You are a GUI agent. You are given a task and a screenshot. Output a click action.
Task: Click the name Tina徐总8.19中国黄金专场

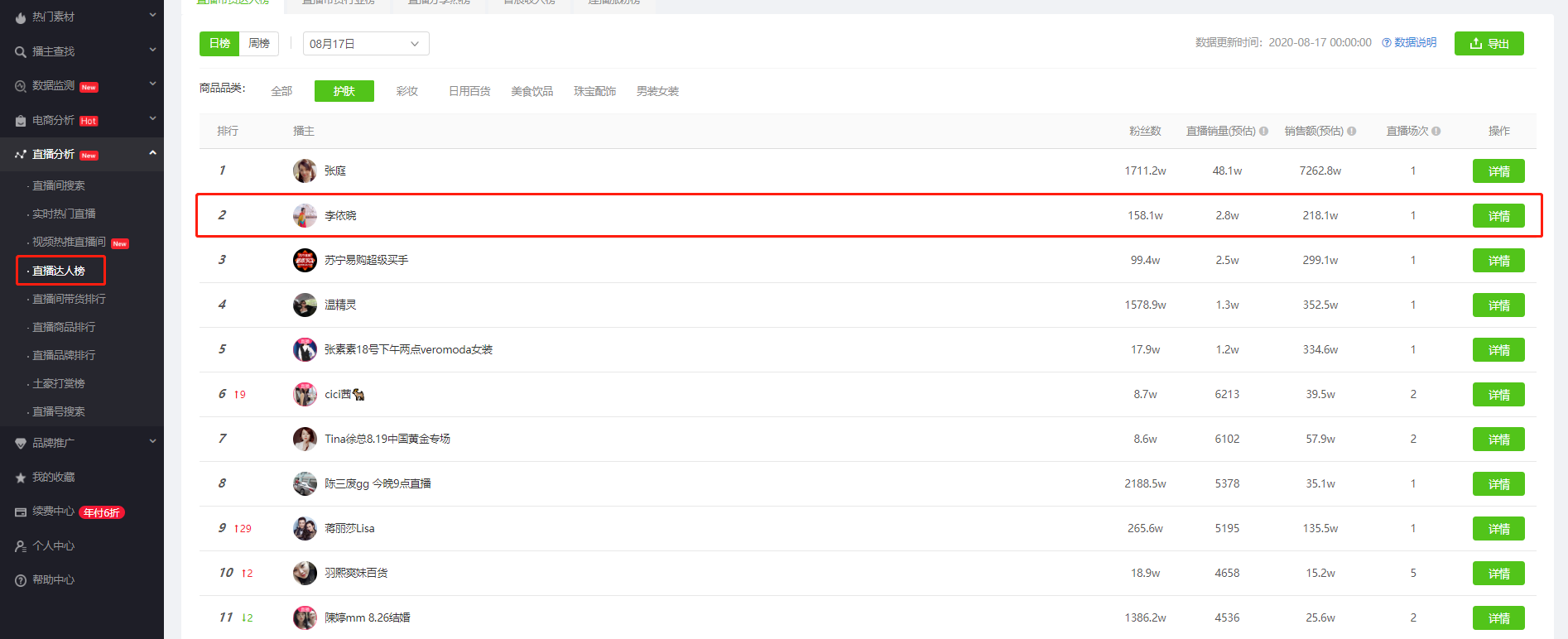(387, 439)
